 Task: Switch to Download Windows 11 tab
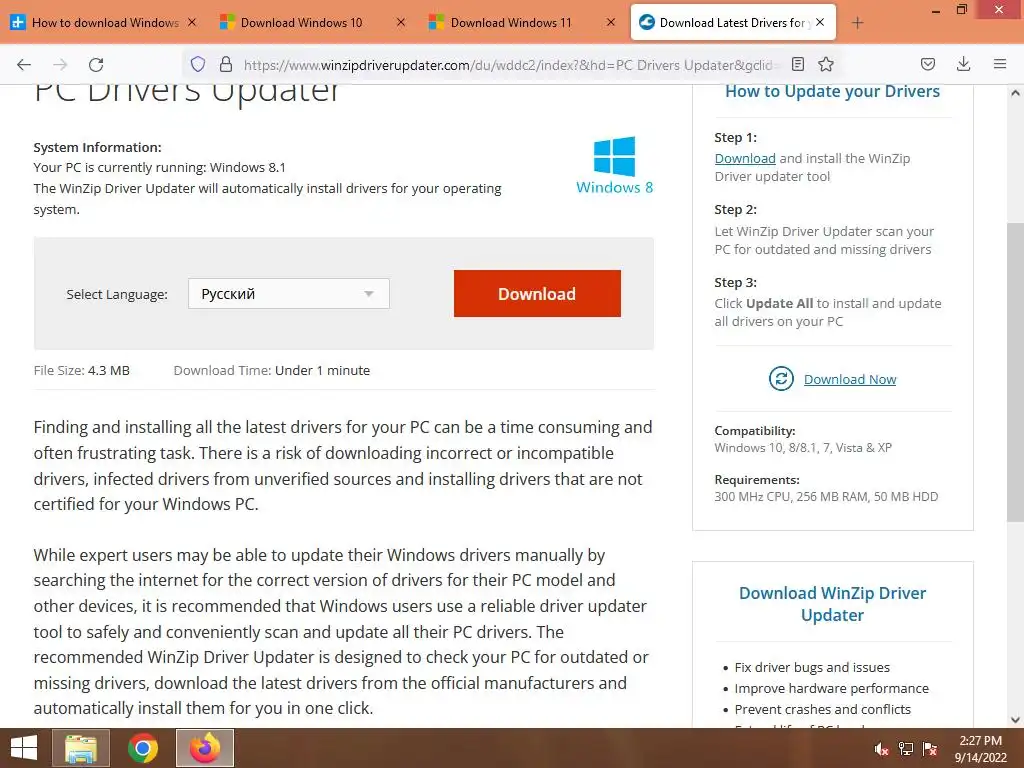[522, 23]
